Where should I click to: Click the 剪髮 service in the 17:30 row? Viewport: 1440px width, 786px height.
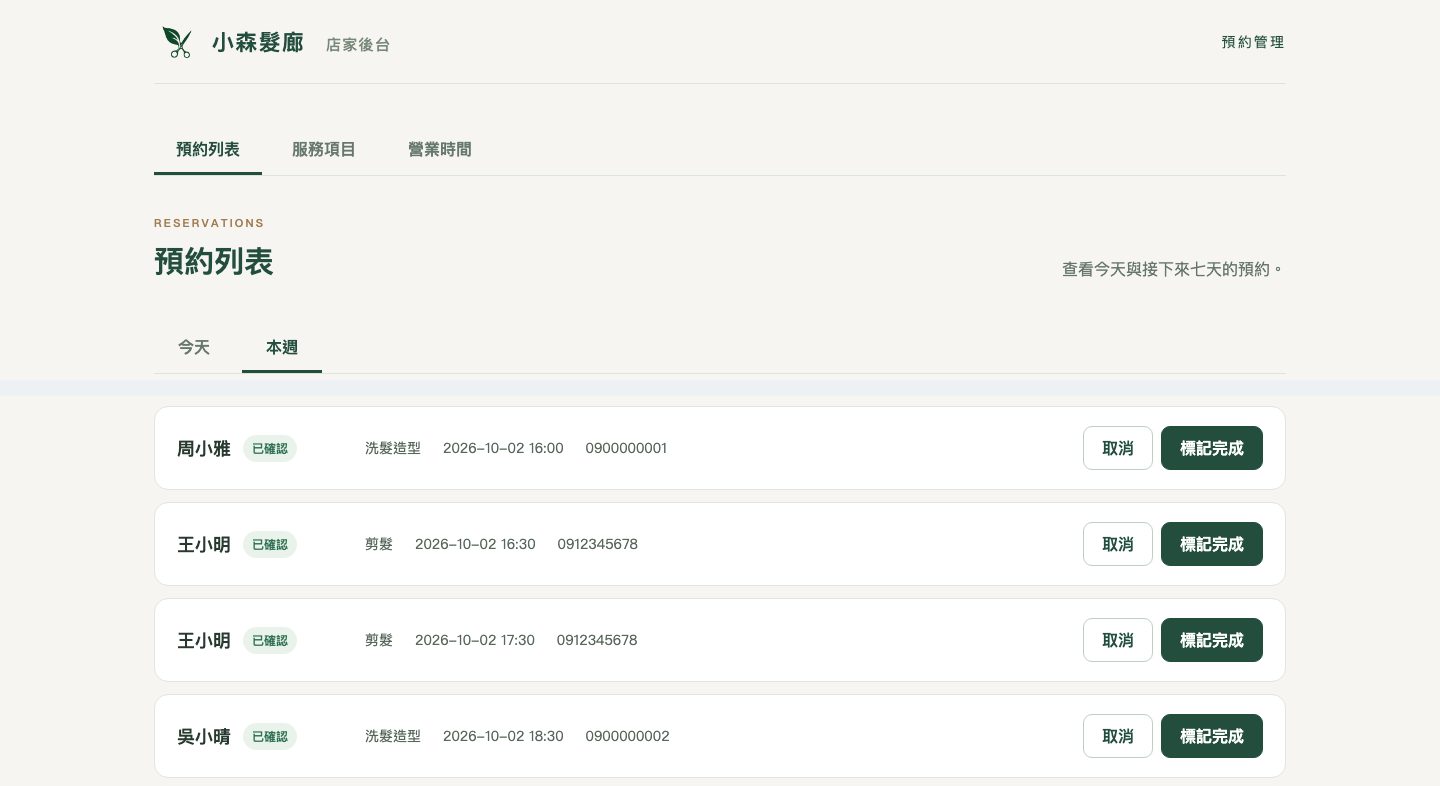pyautogui.click(x=379, y=640)
